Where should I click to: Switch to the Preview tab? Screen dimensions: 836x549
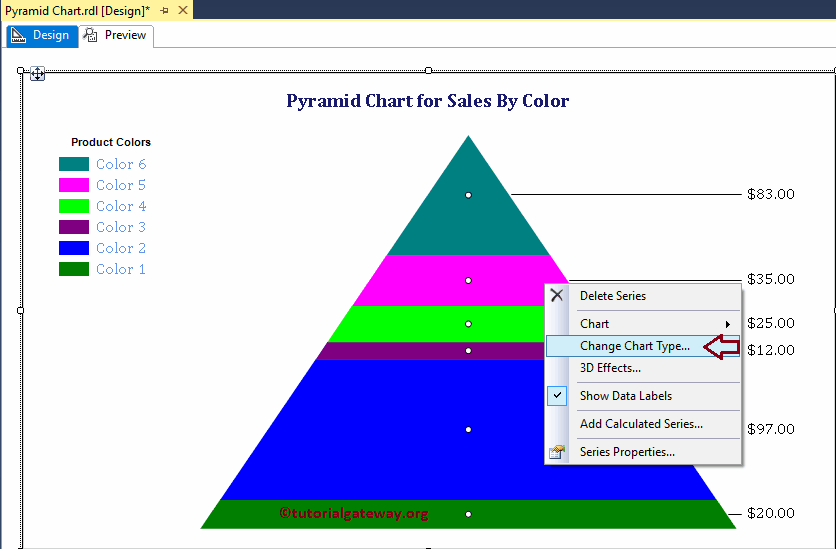pos(116,36)
